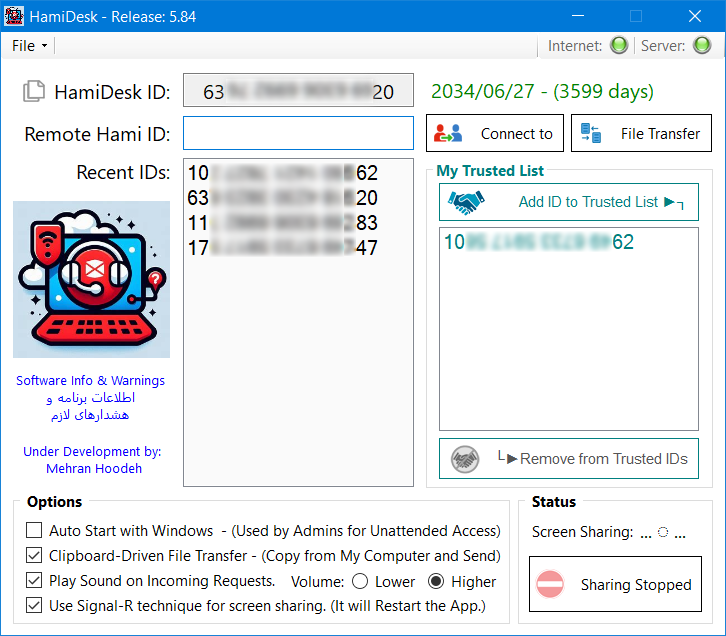Click the Connect to button
Image resolution: width=726 pixels, height=636 pixels.
click(x=494, y=133)
